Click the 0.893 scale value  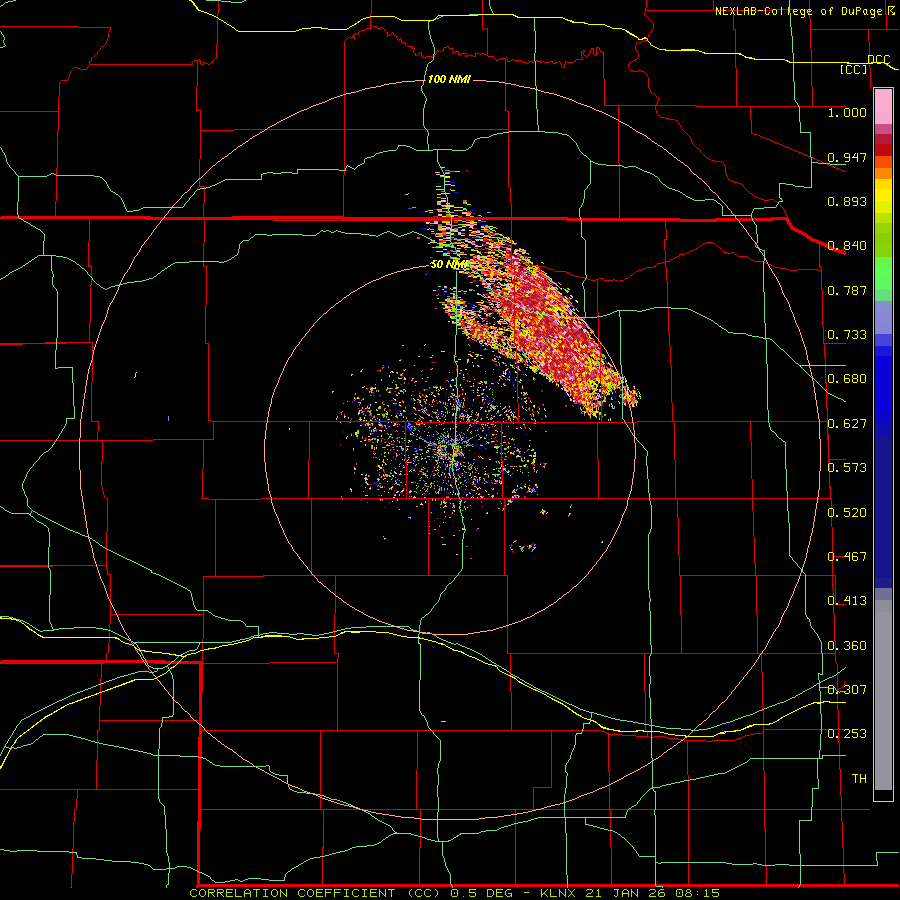[x=847, y=201]
